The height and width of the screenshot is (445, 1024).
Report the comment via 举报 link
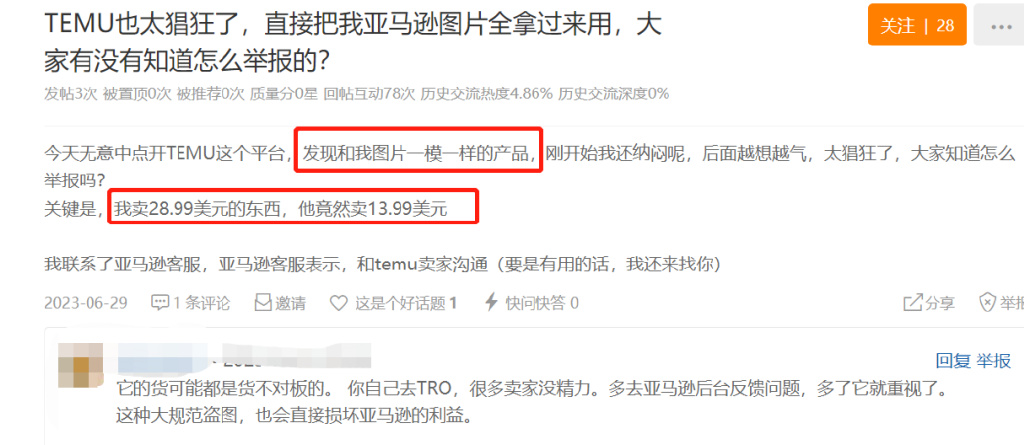coord(994,360)
